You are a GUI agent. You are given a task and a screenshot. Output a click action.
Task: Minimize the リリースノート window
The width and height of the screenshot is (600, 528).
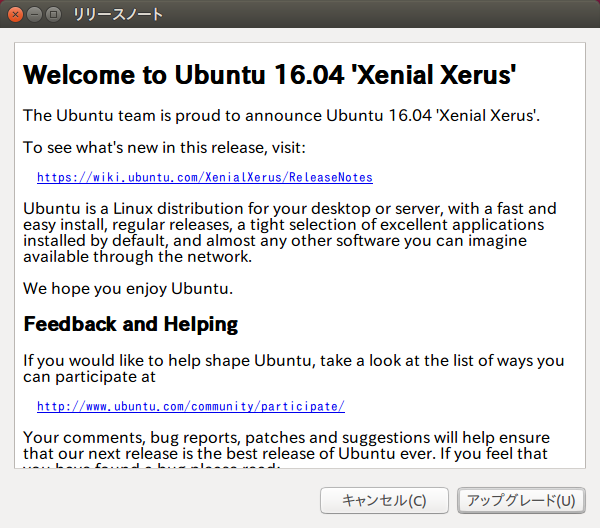[x=34, y=15]
